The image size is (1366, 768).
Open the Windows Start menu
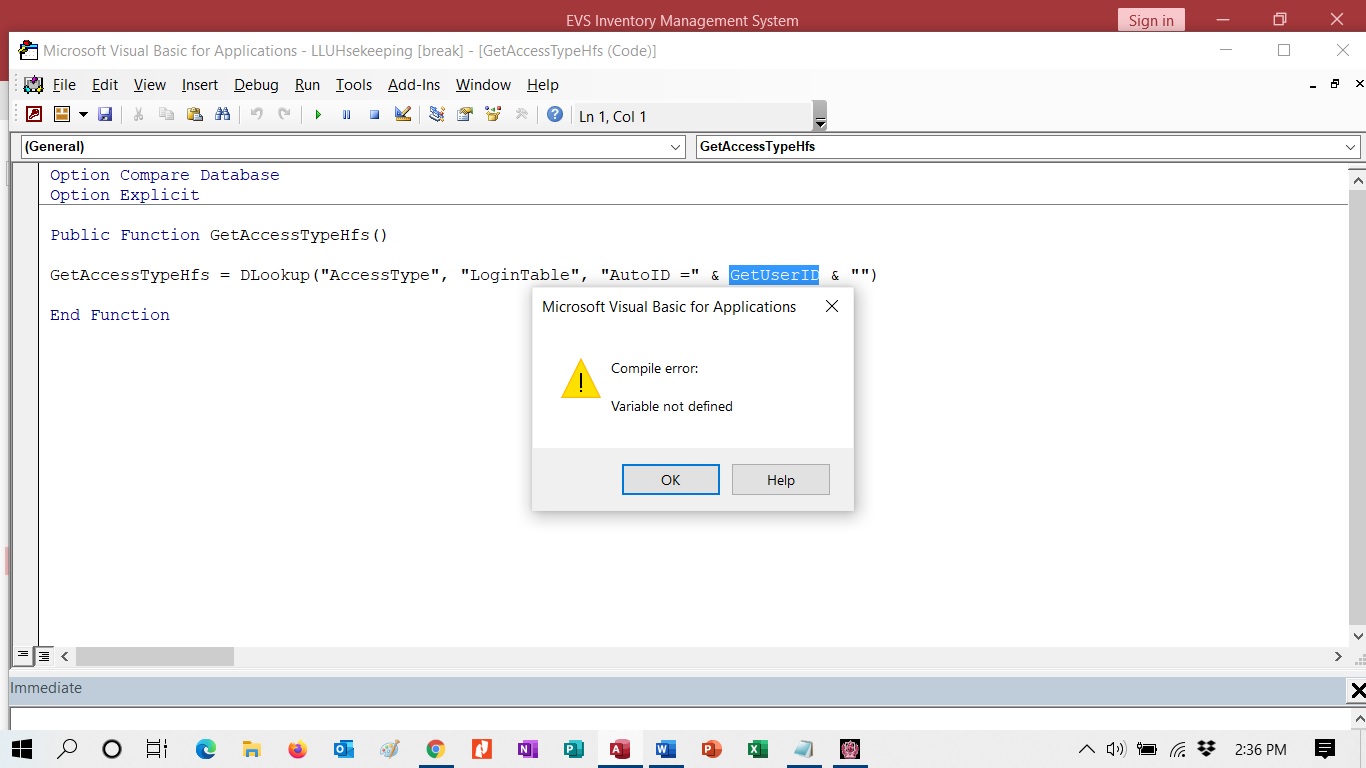pos(21,748)
